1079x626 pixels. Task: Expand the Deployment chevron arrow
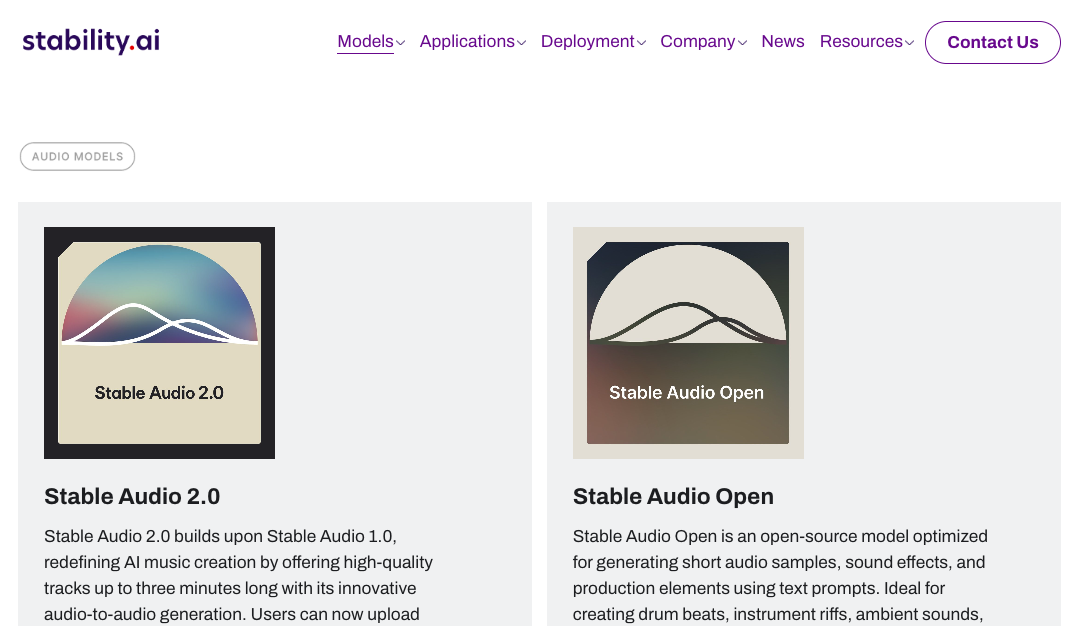(641, 43)
